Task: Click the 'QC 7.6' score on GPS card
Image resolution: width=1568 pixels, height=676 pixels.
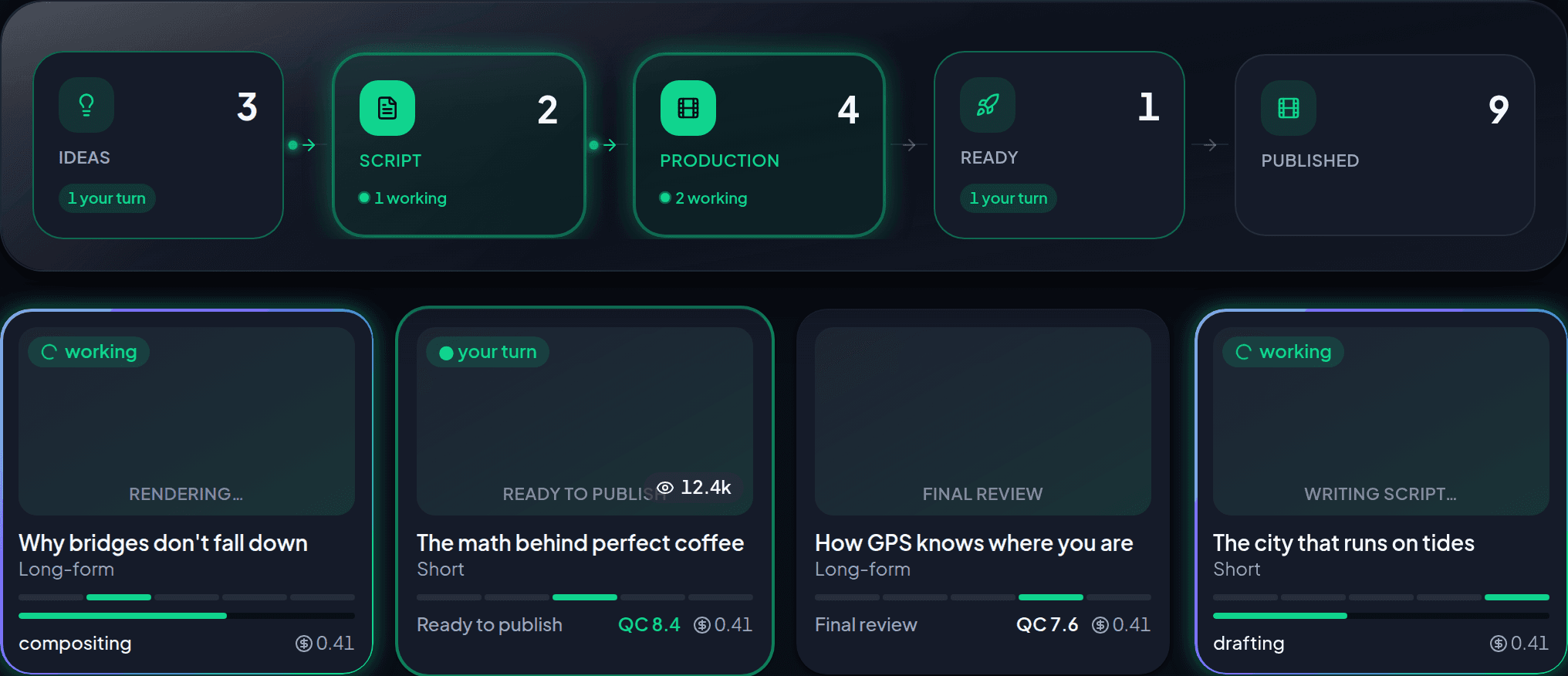Action: tap(1047, 625)
